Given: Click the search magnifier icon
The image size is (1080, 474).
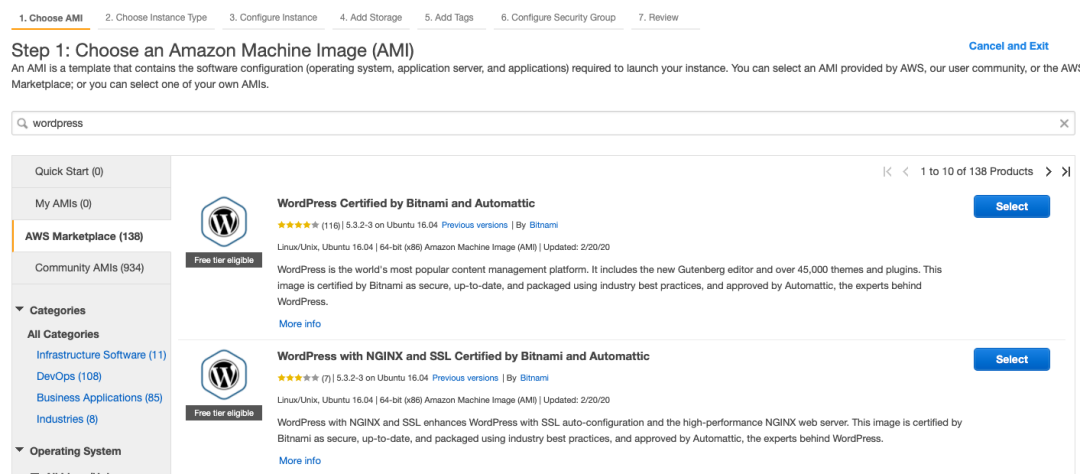Looking at the screenshot, I should [x=22, y=123].
